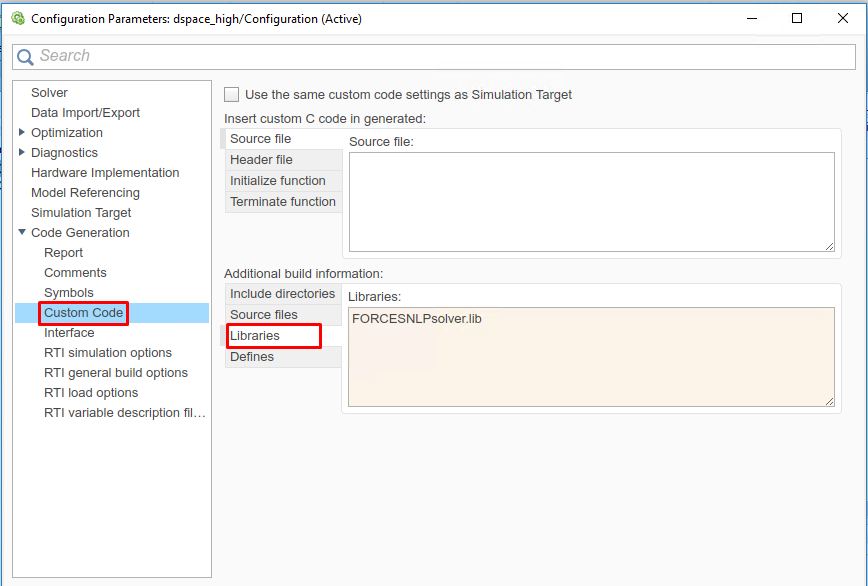Select the Solver category
This screenshot has height=586, width=868.
49,93
